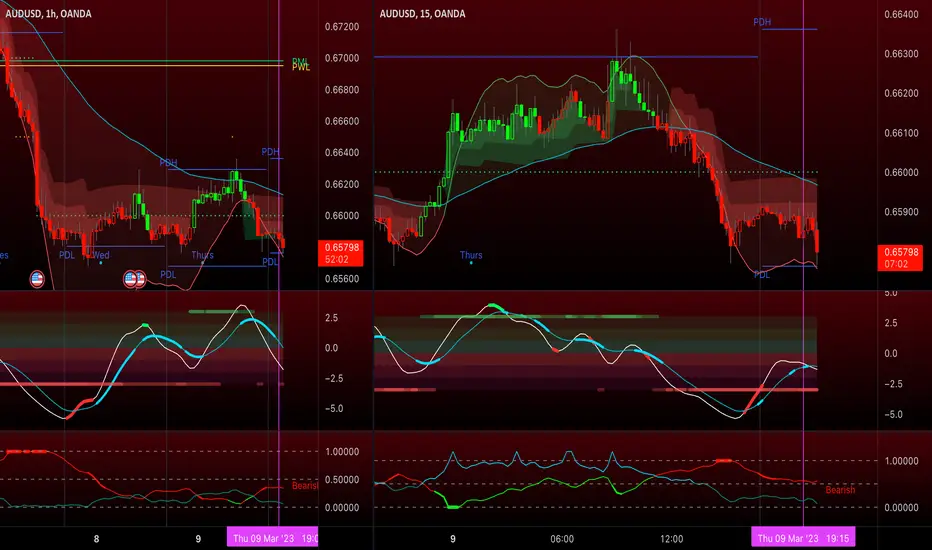932x550 pixels.
Task: Click the PWL level label on the 1h chart
Action: point(301,67)
